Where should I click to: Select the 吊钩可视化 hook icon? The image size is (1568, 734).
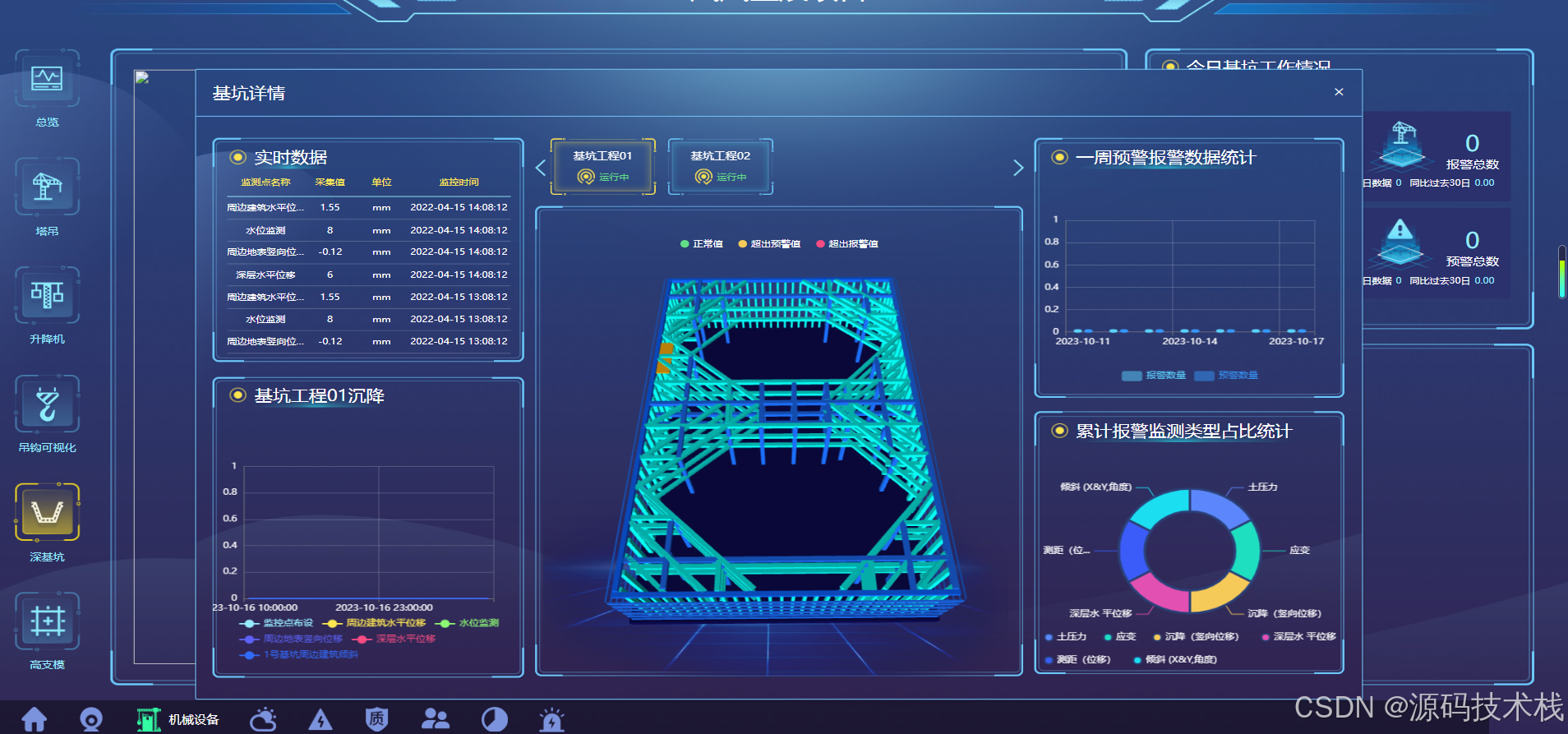[x=47, y=404]
